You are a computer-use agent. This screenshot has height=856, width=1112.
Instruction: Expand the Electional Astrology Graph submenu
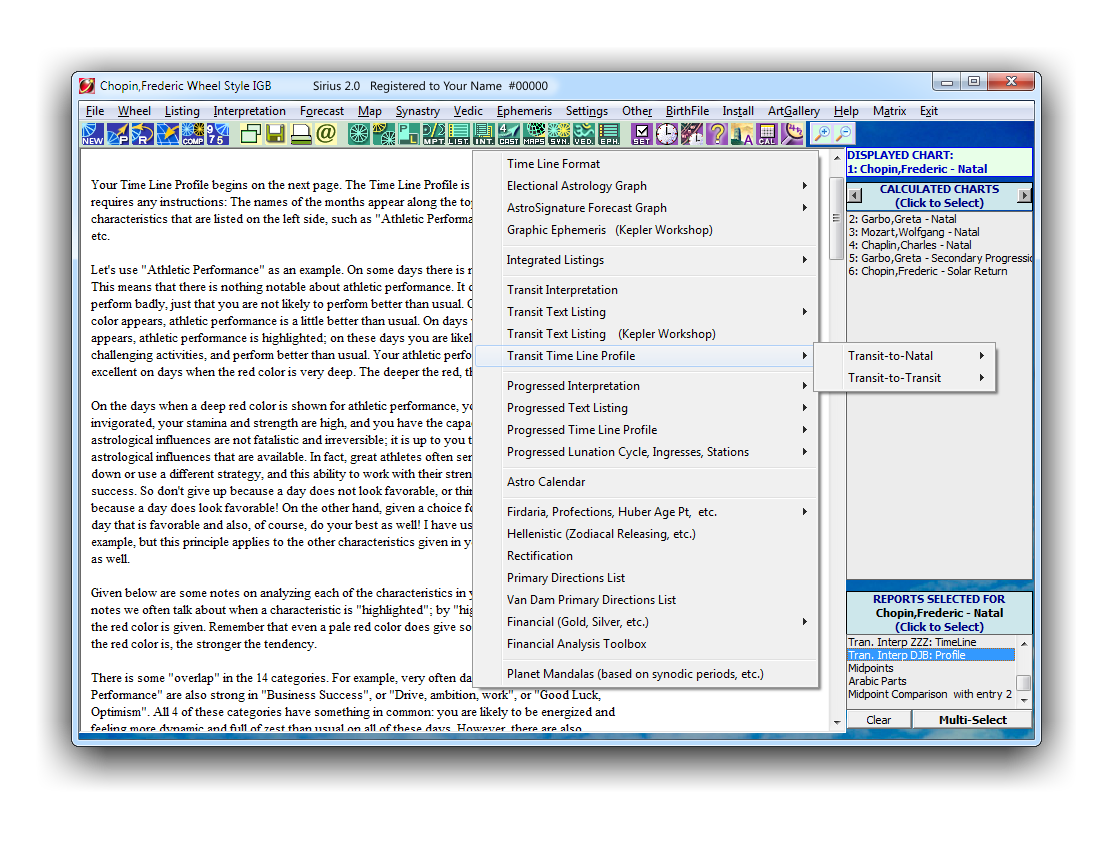point(645,186)
